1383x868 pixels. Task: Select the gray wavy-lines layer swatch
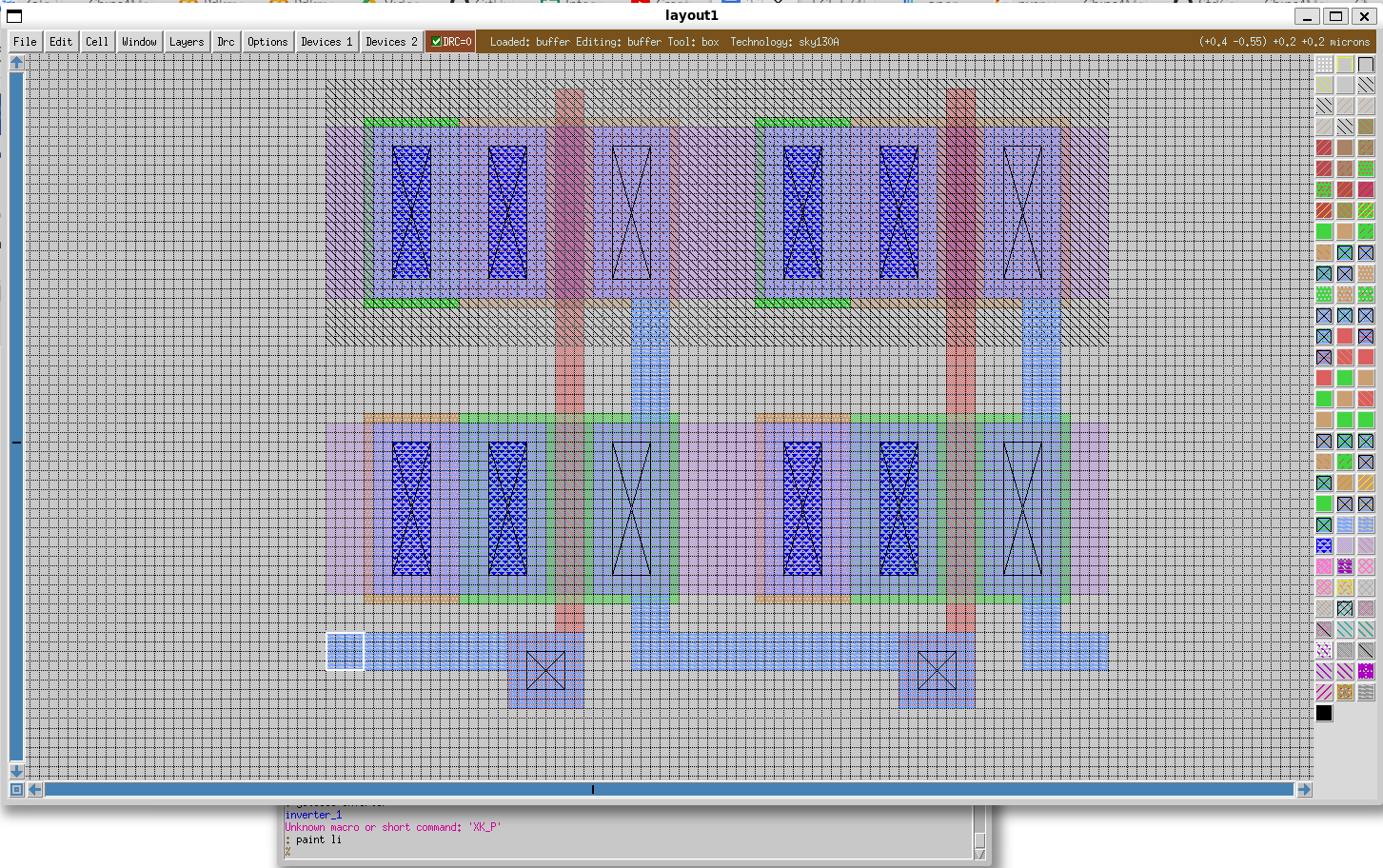(x=1366, y=692)
